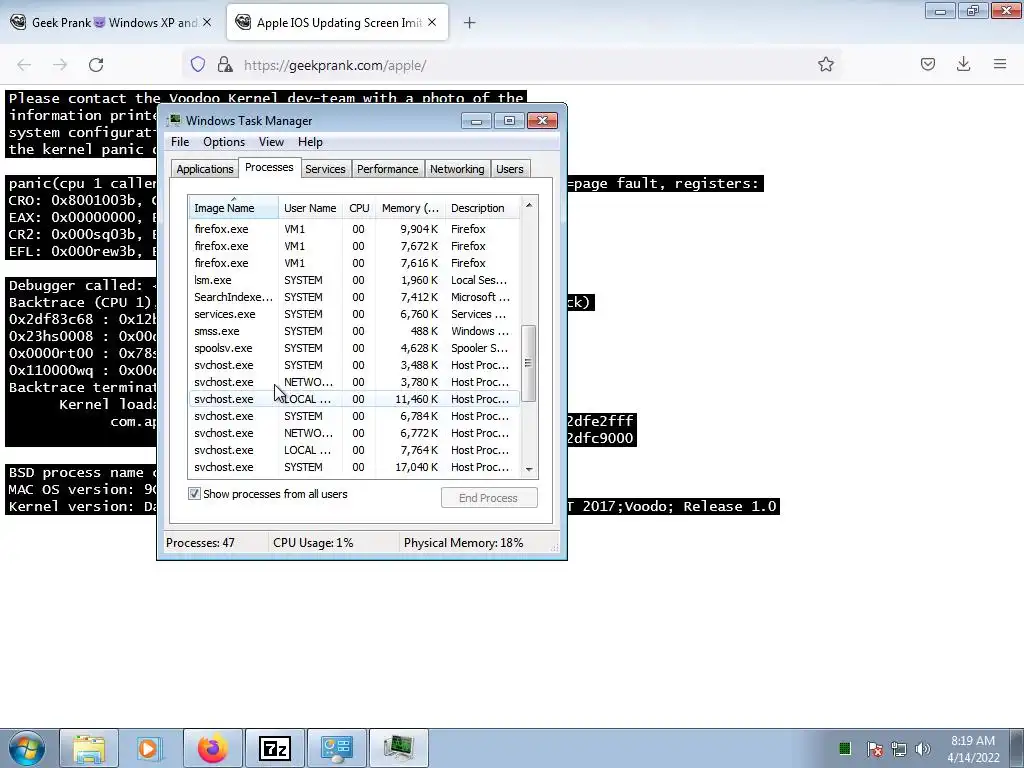Open Windows Media Player taskbar icon
1024x768 pixels.
coord(149,748)
